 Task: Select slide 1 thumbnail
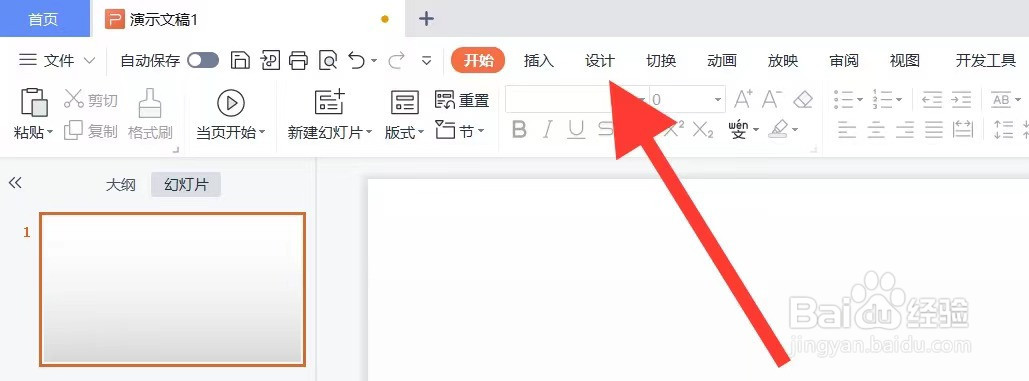pos(173,289)
